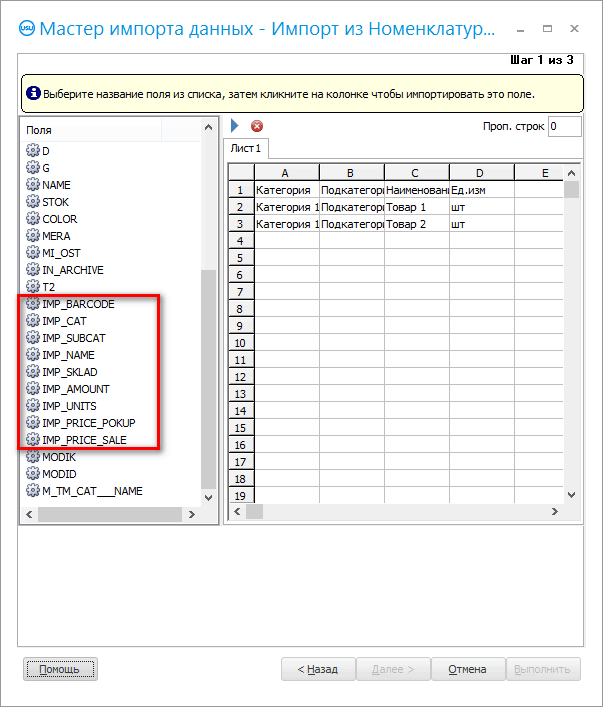
Task: Switch to the Лист1 sheet tab
Action: (x=246, y=149)
